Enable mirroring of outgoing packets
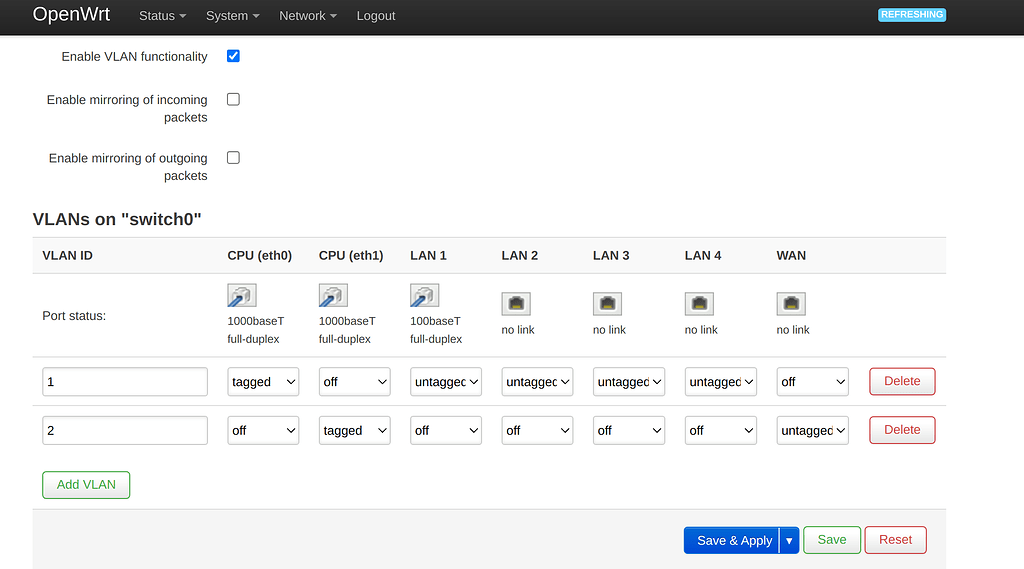Screen dimensions: 1024x569 tap(233, 157)
